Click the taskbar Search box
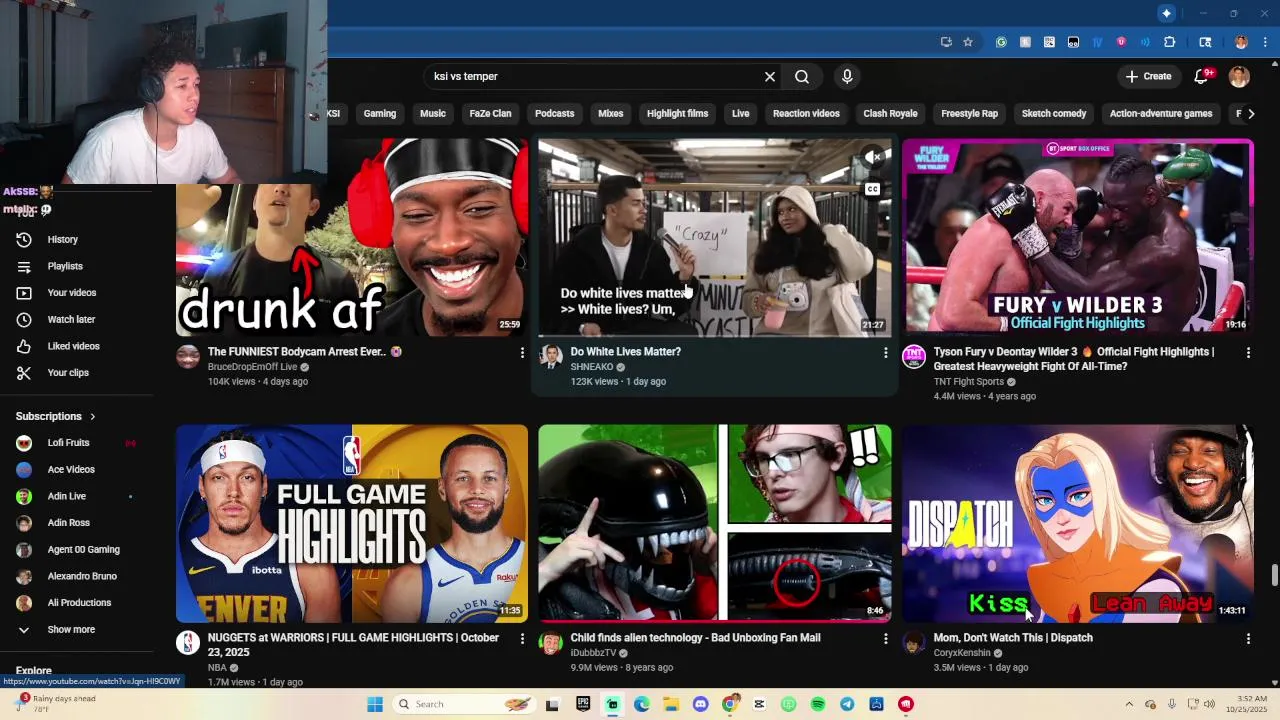The width and height of the screenshot is (1280, 720). 465,704
